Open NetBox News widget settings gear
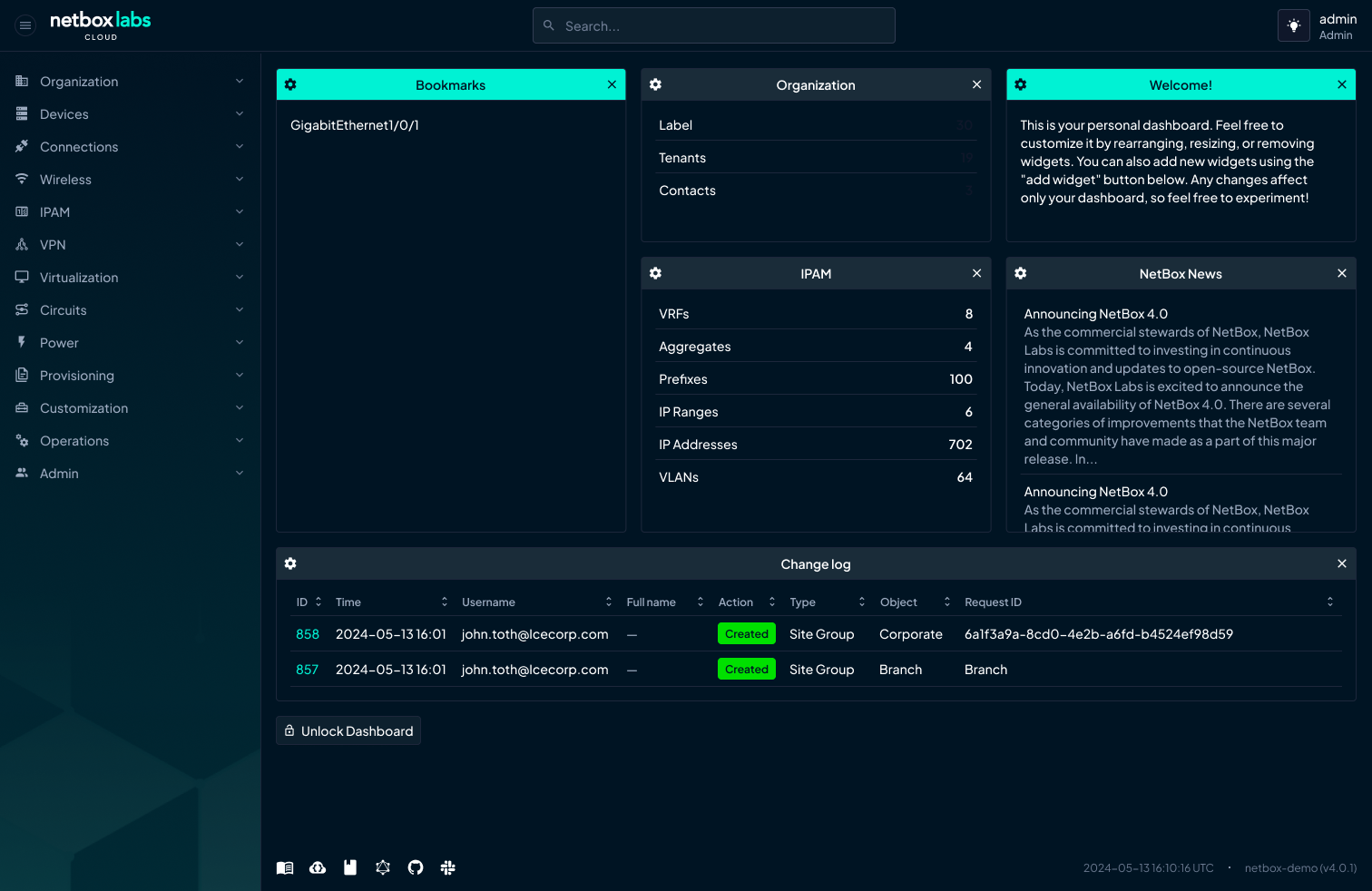Screen dimensions: 1372x891 tap(1021, 273)
